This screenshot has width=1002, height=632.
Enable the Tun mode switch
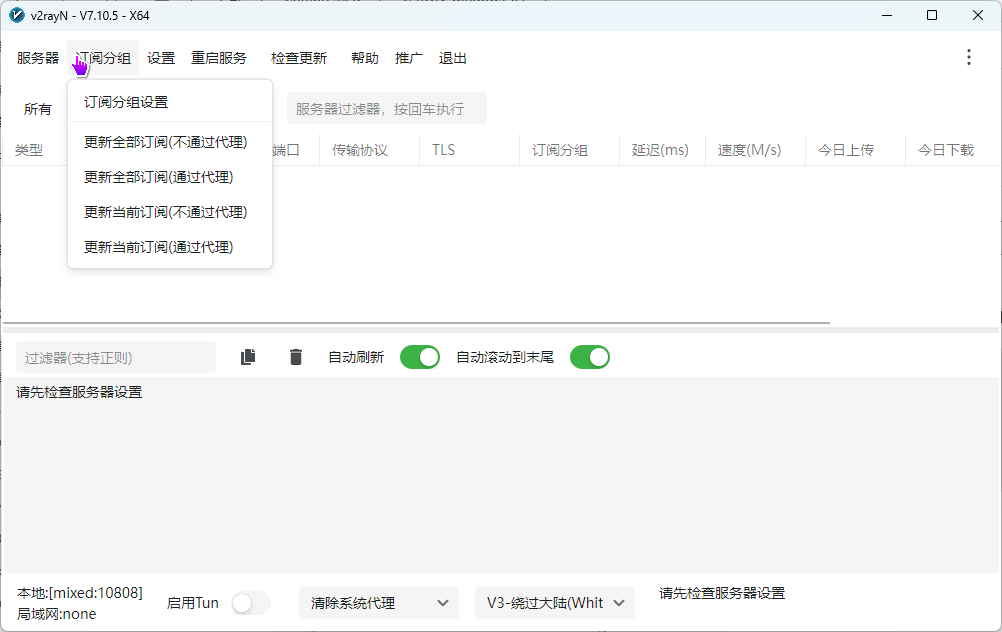click(250, 603)
